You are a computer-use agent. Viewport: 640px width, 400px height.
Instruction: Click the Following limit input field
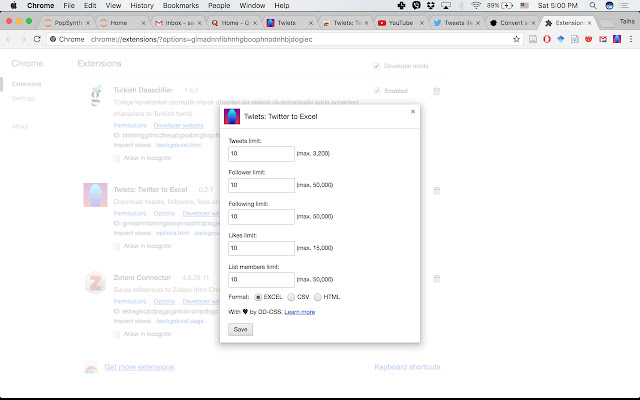tap(261, 217)
